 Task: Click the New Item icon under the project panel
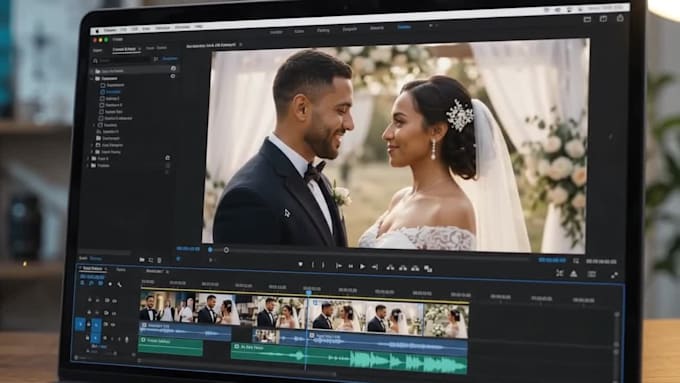point(151,260)
